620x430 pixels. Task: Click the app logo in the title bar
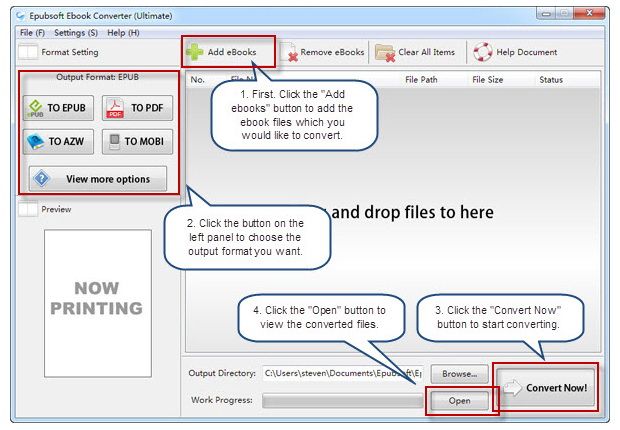21,16
